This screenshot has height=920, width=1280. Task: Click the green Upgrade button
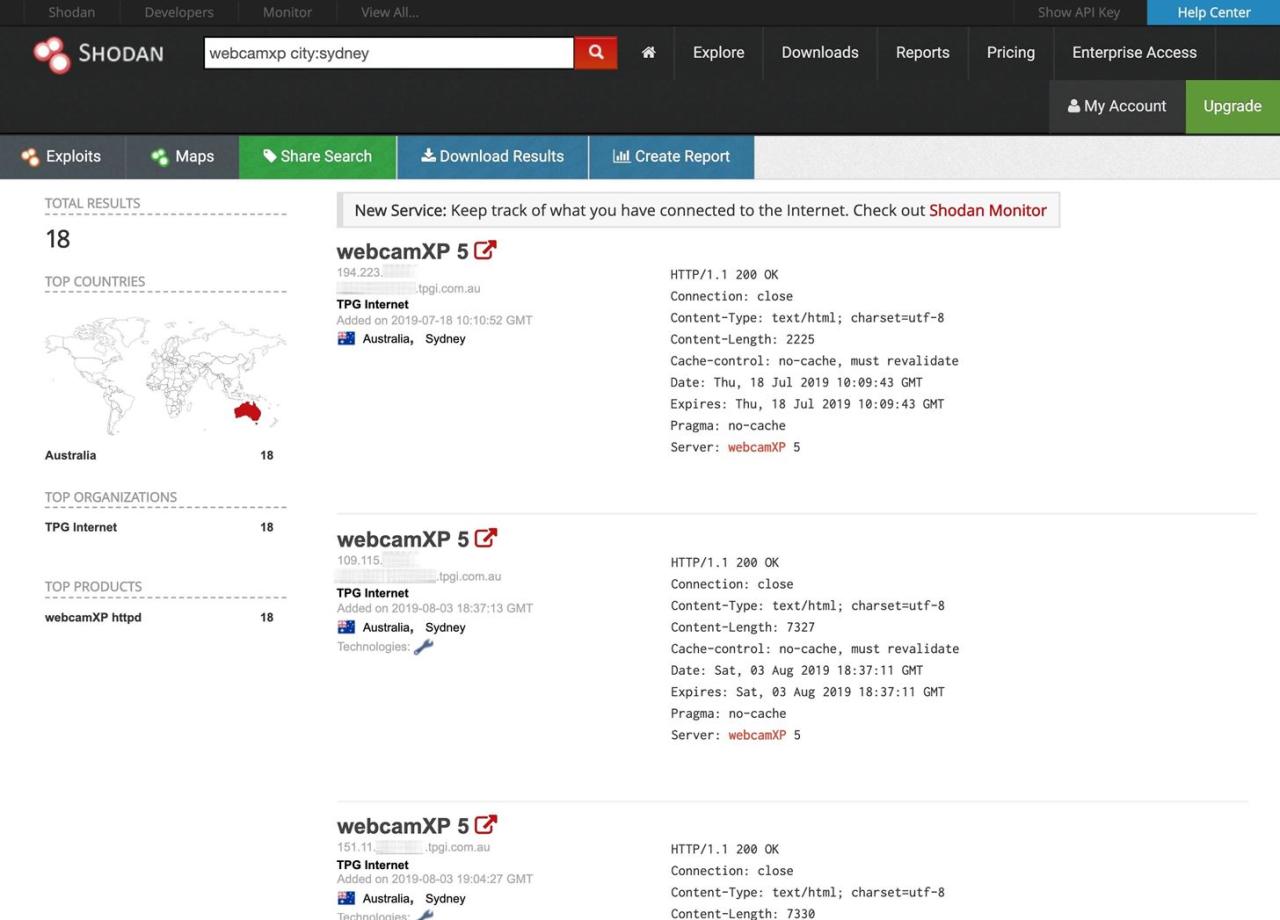1232,105
